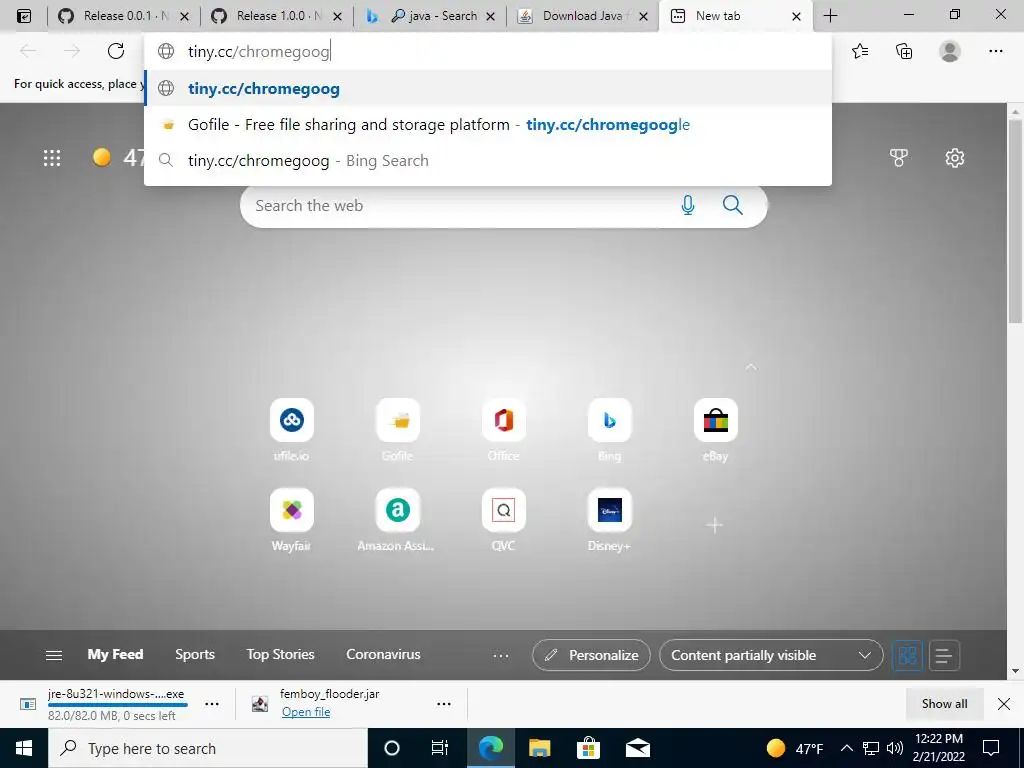The width and height of the screenshot is (1024, 768).
Task: Click the jre-8u321 download progress bar
Action: [x=118, y=705]
